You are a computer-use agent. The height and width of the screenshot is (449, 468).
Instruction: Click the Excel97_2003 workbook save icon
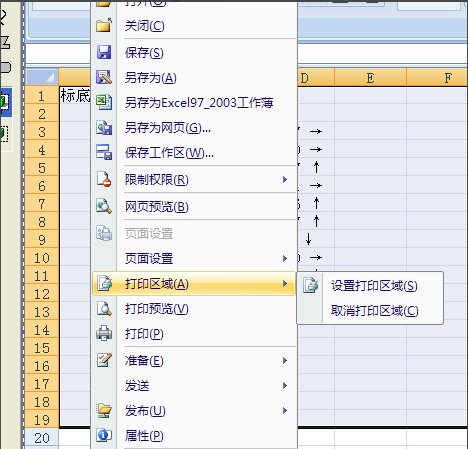pyautogui.click(x=104, y=102)
